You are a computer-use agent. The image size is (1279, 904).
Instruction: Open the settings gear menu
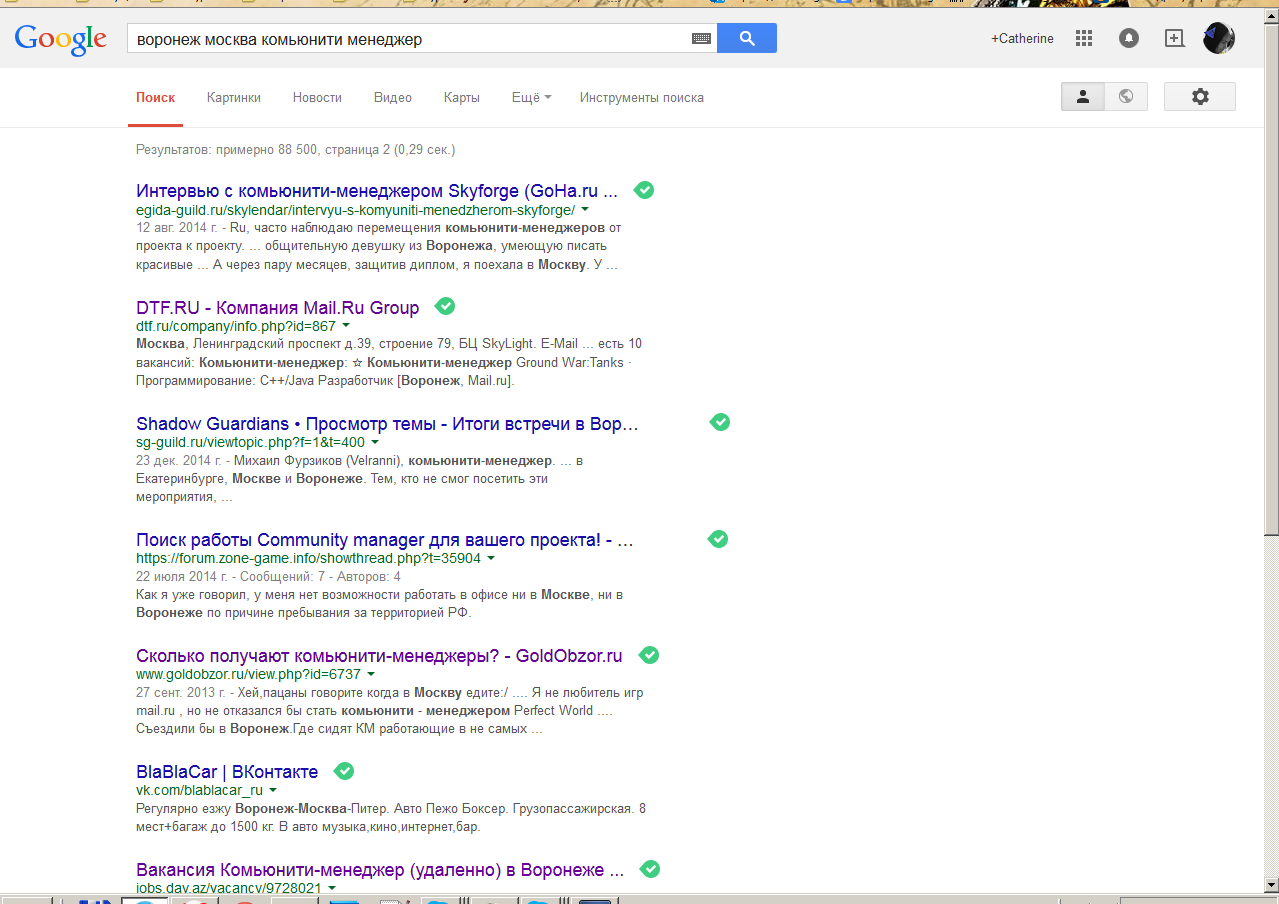coord(1200,97)
